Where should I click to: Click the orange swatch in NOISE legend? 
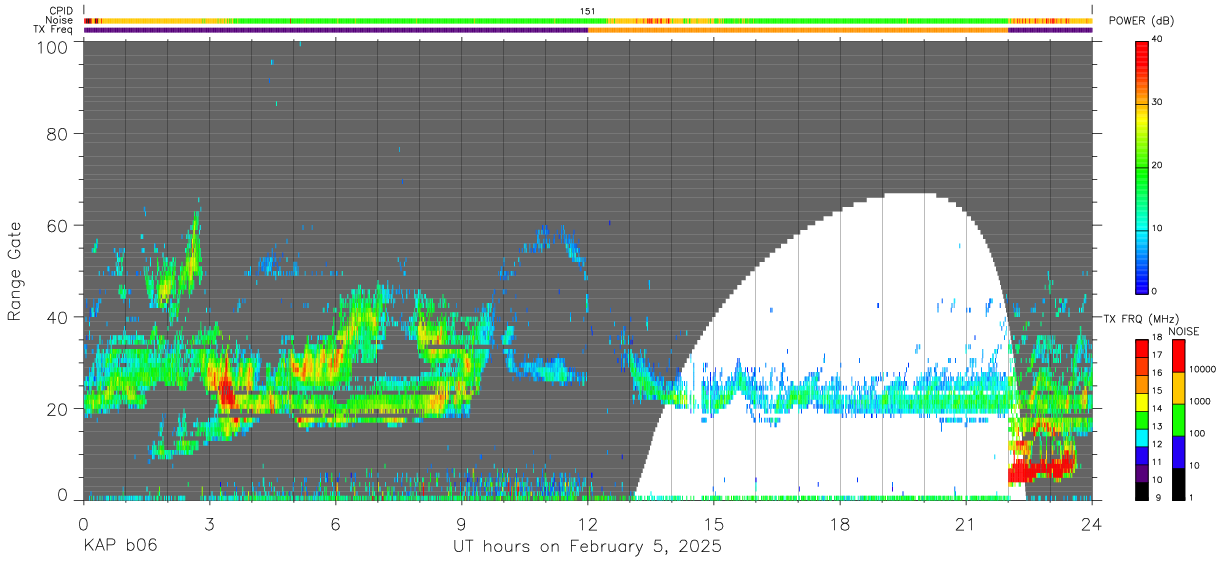pyautogui.click(x=1177, y=388)
